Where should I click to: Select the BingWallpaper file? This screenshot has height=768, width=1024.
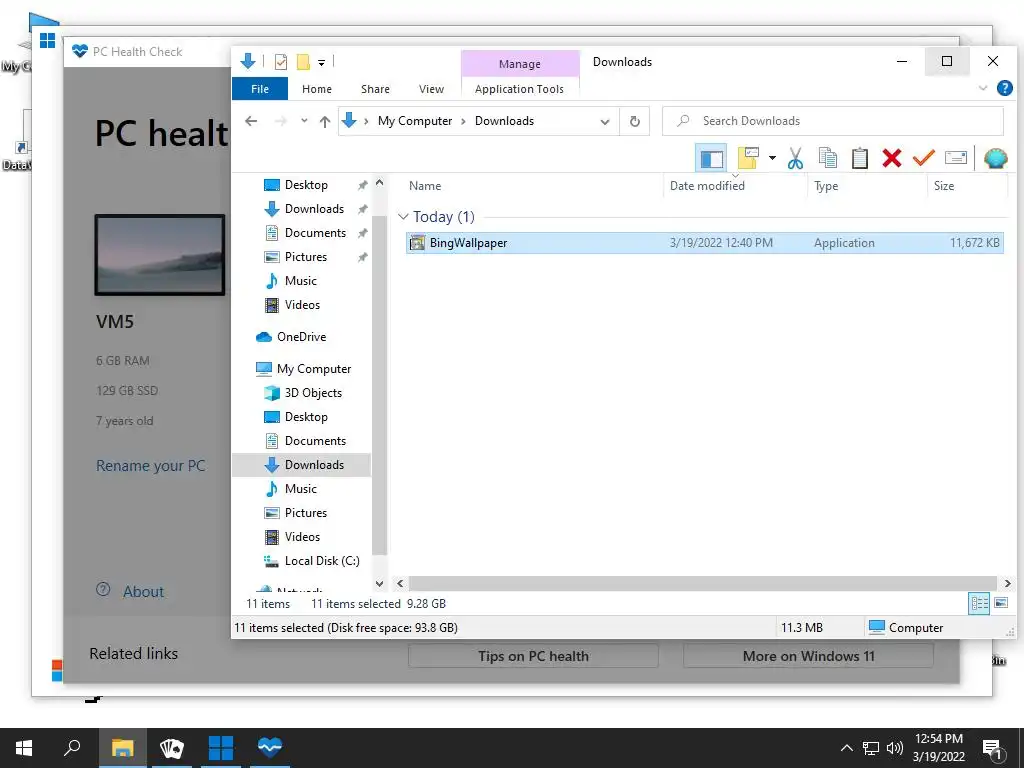pos(705,243)
